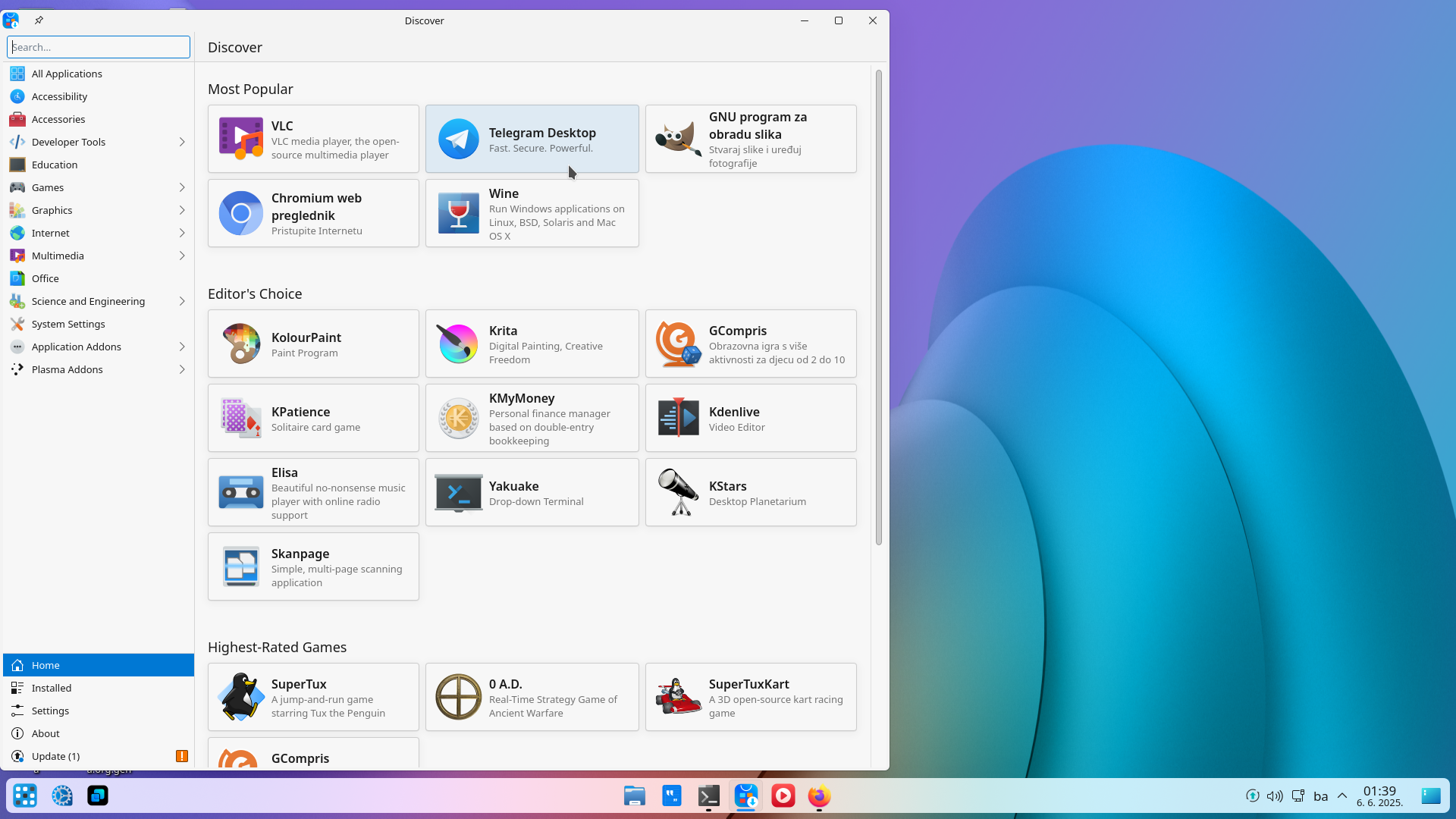Expand the Games category arrow

pyautogui.click(x=182, y=187)
